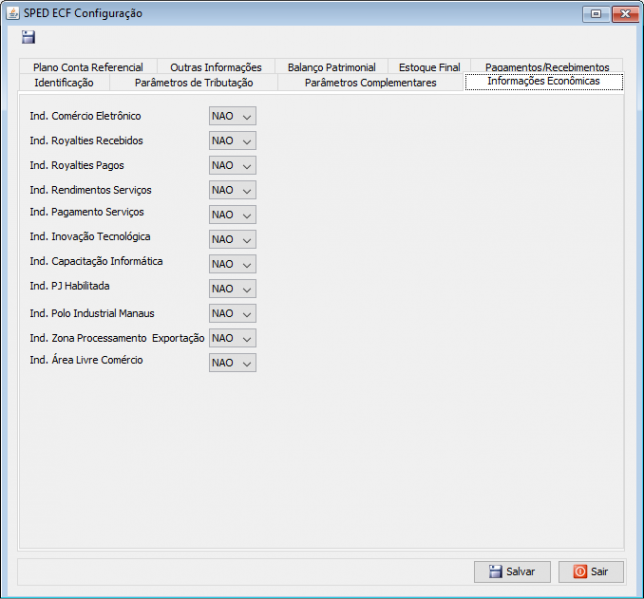Image resolution: width=644 pixels, height=599 pixels.
Task: Open the Ind. Área Livre Comércio dropdown
Action: 232,362
